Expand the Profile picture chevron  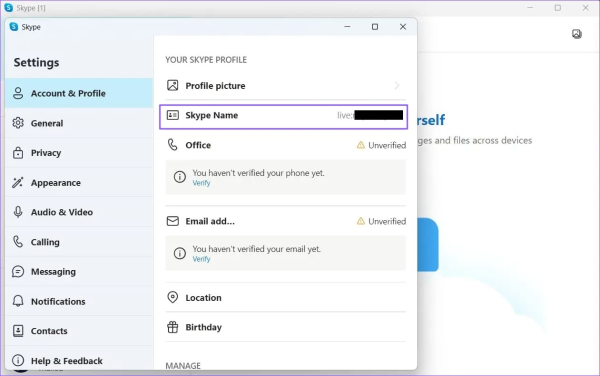pyautogui.click(x=397, y=85)
